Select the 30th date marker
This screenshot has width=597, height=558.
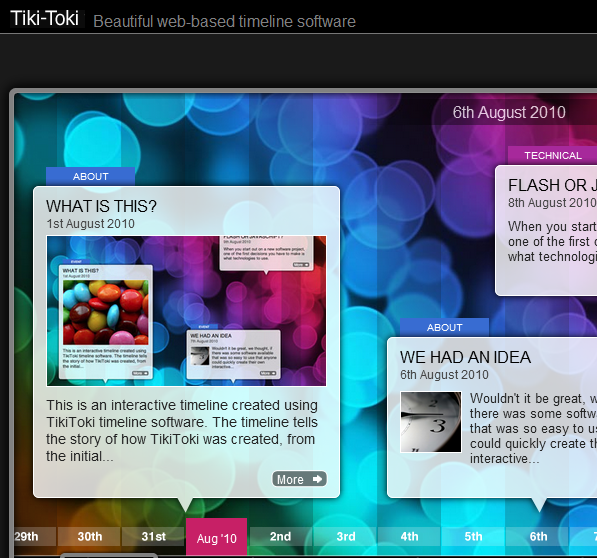(x=89, y=536)
